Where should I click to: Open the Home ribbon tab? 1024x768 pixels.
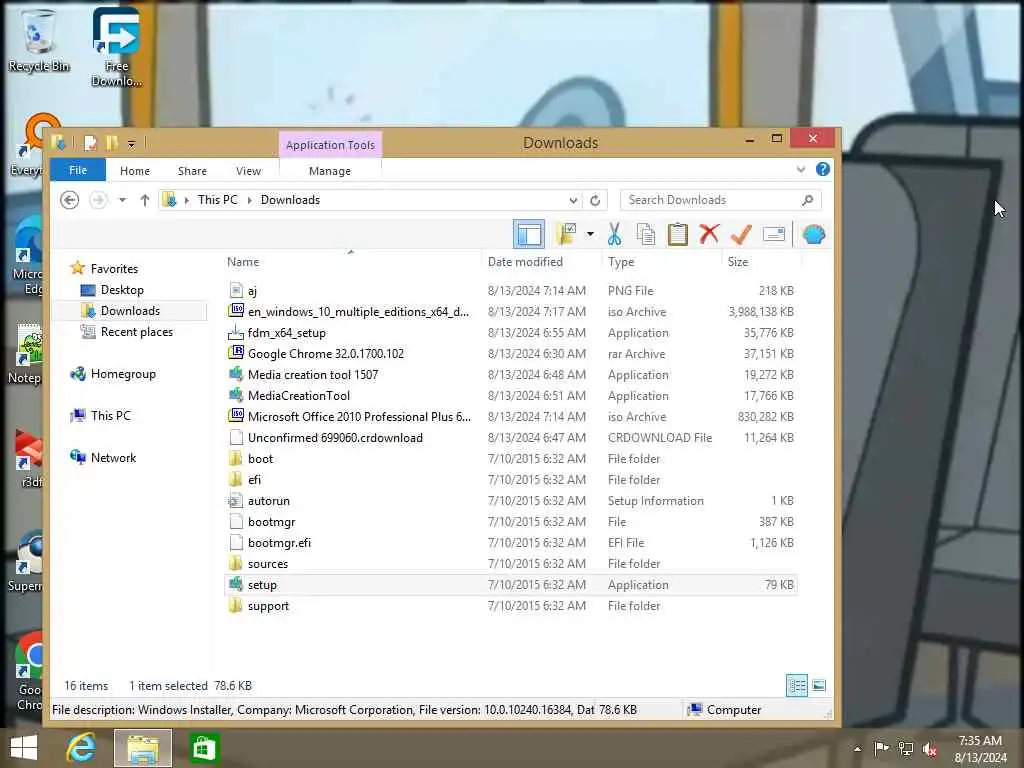pyautogui.click(x=135, y=170)
